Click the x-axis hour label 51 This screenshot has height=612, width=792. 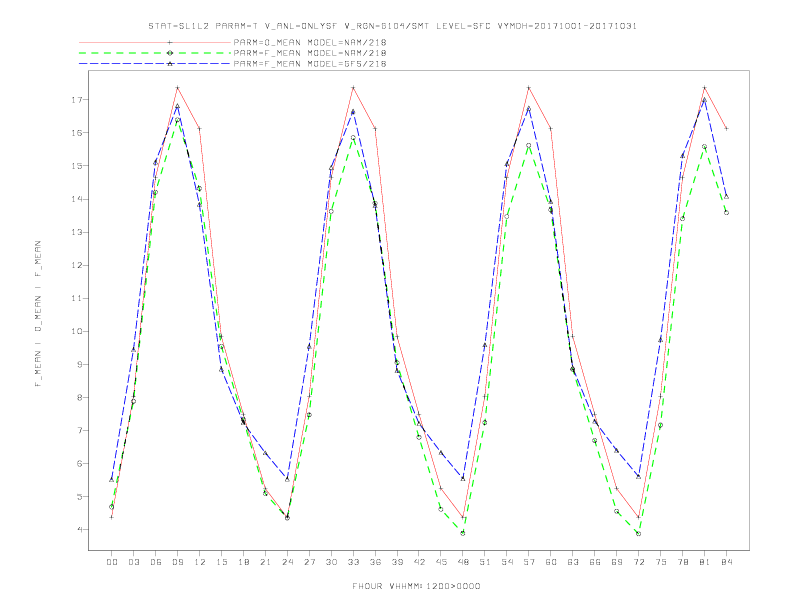(x=485, y=562)
